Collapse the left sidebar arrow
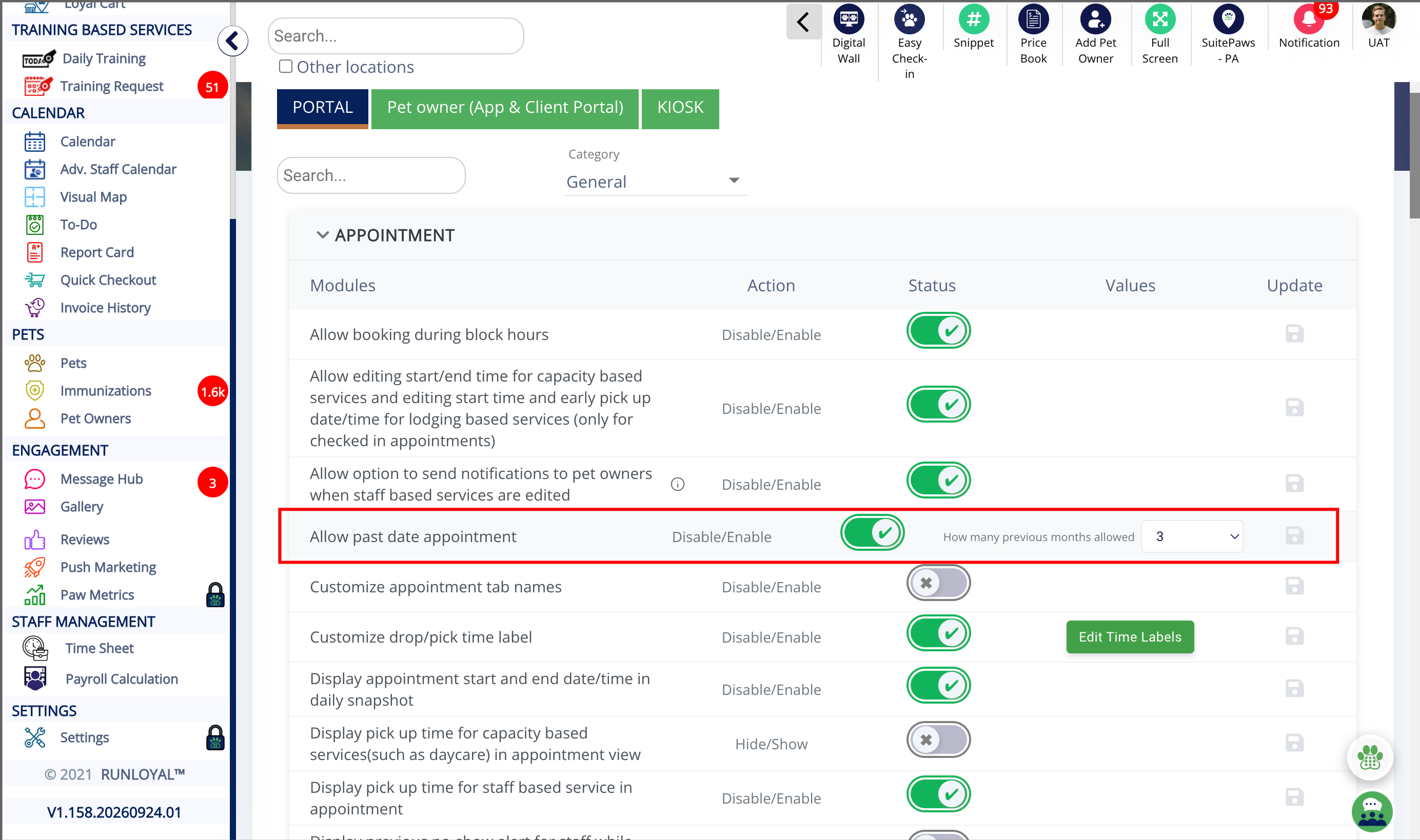 pyautogui.click(x=233, y=41)
